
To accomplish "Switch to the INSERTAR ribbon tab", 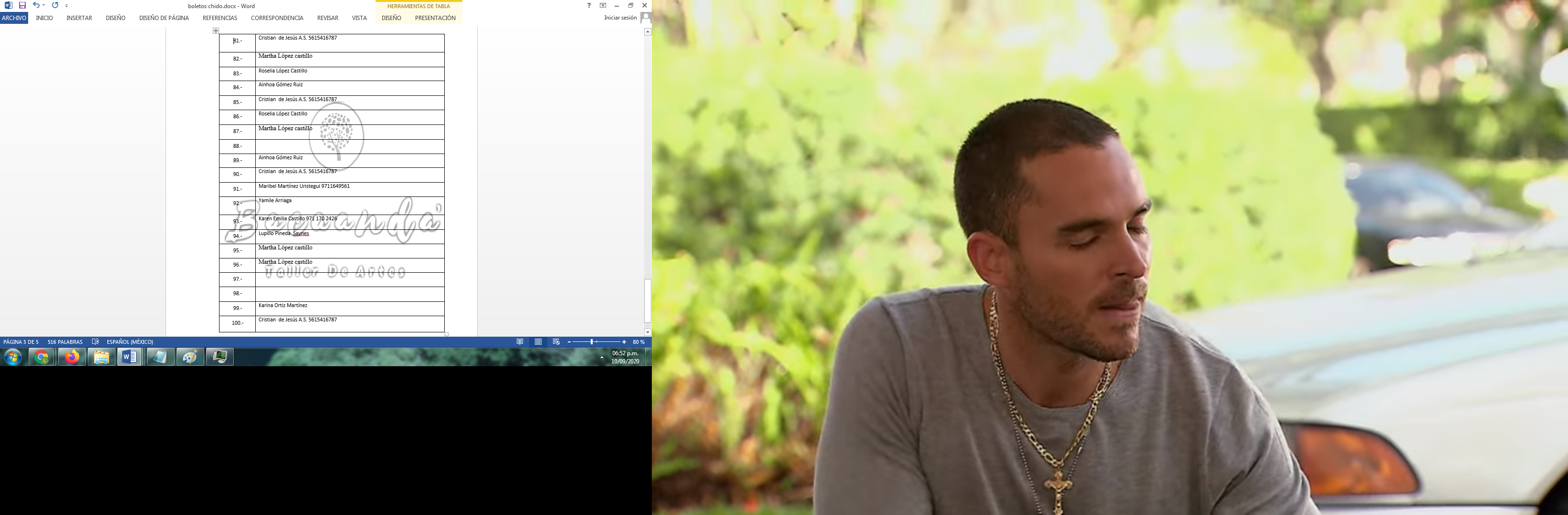I will click(79, 18).
